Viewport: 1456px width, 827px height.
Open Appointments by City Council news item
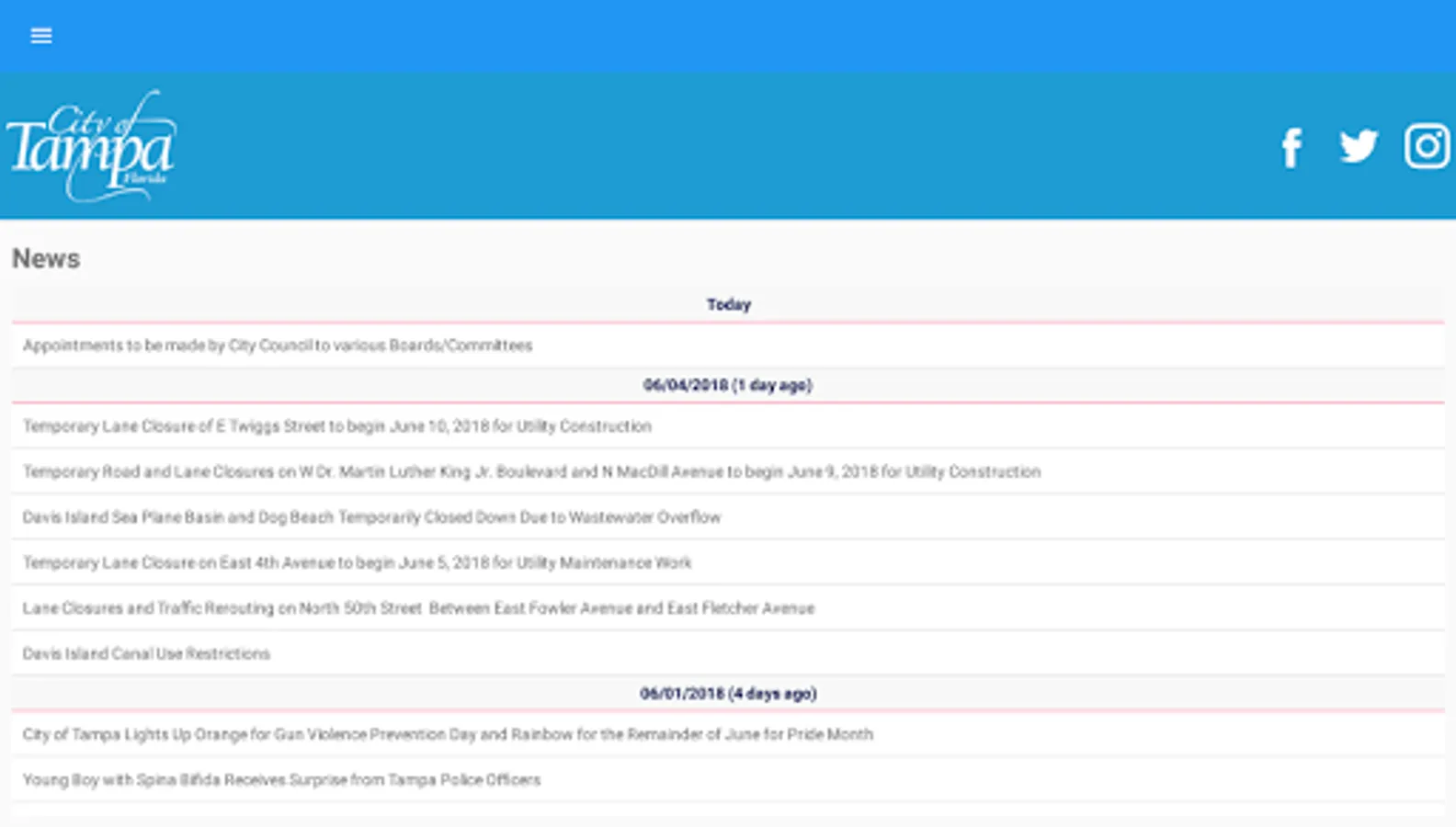[x=728, y=346]
